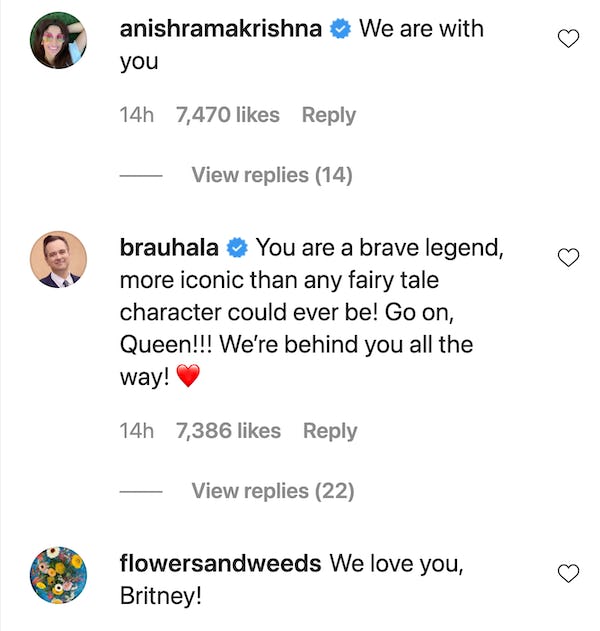Click verified badge next to brauhala

(237, 246)
